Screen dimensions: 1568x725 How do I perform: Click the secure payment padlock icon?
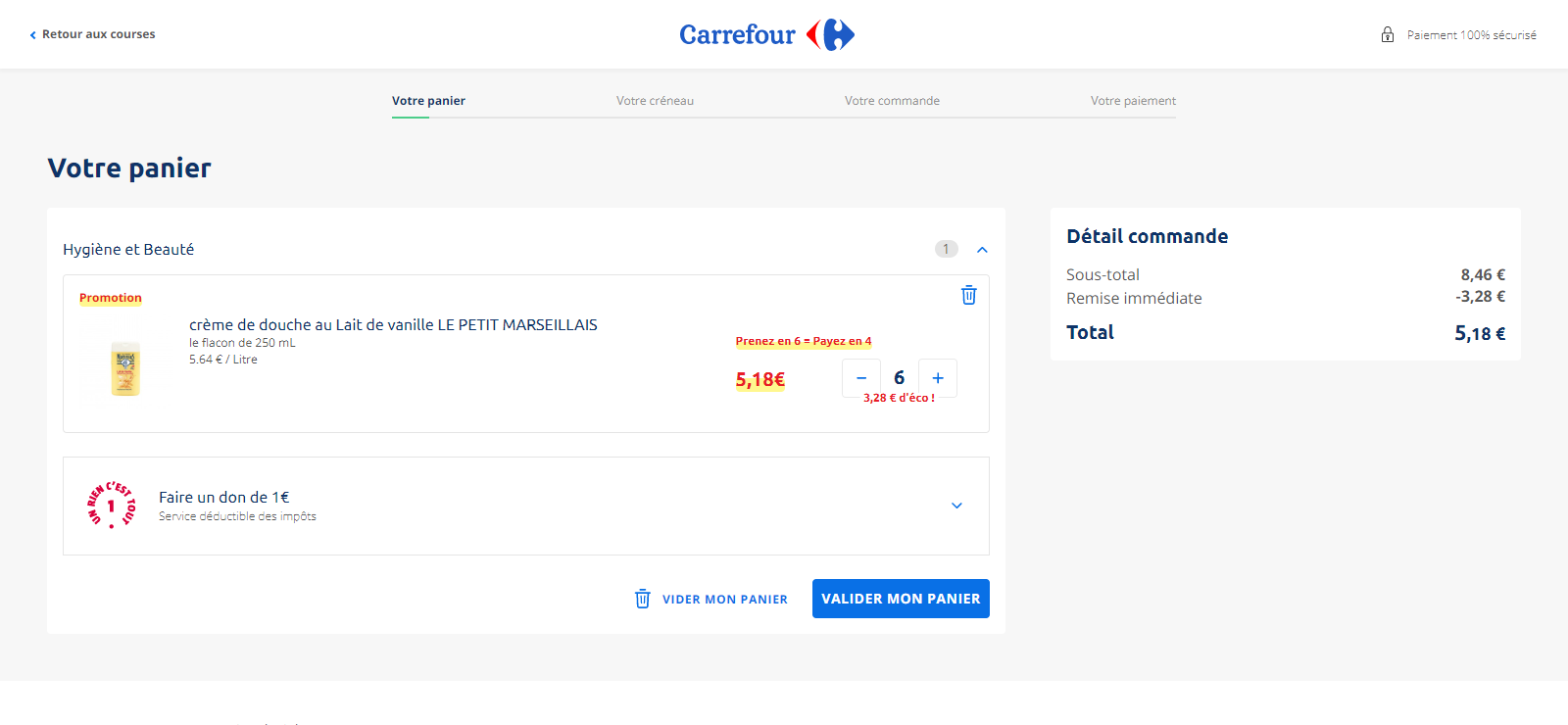(x=1388, y=34)
